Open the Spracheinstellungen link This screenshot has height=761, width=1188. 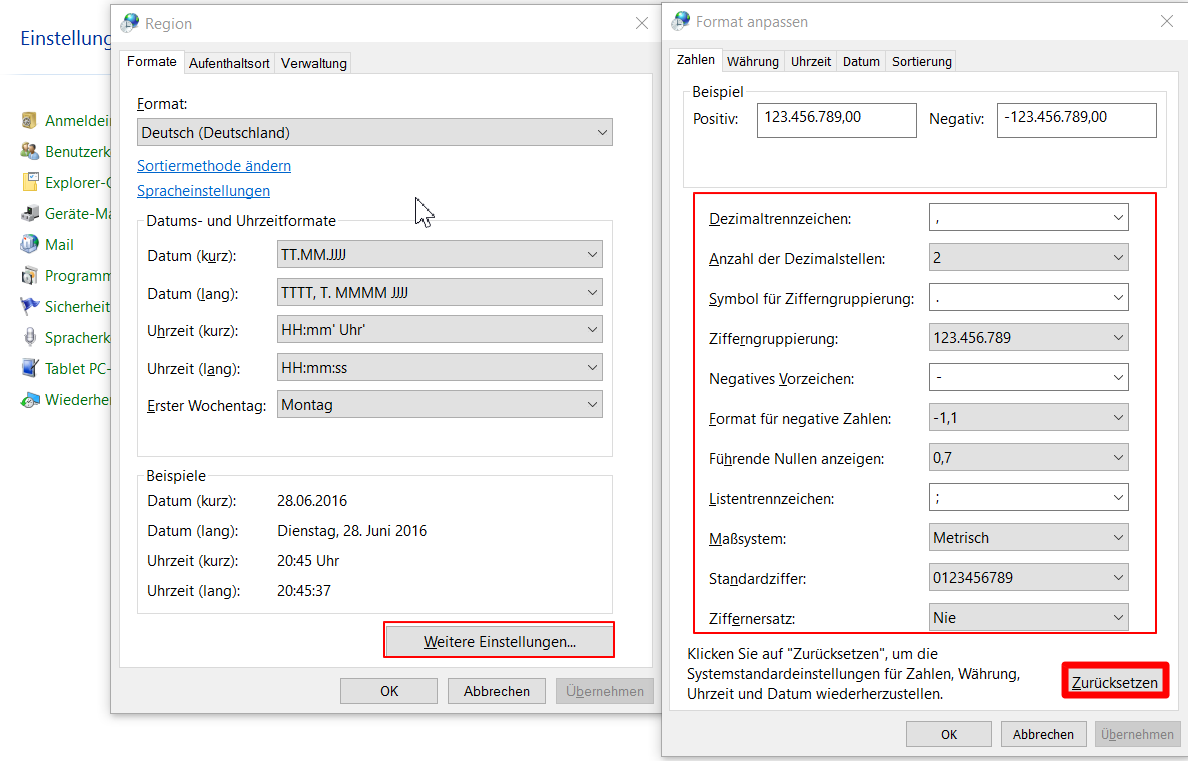[203, 191]
